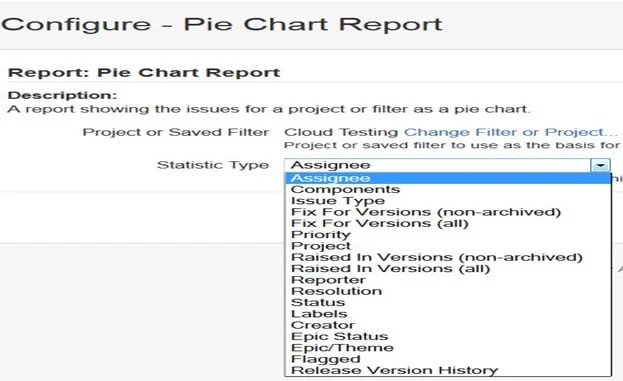Image resolution: width=623 pixels, height=381 pixels.
Task: Select the highlighted Assignee option
Action: tap(448, 178)
